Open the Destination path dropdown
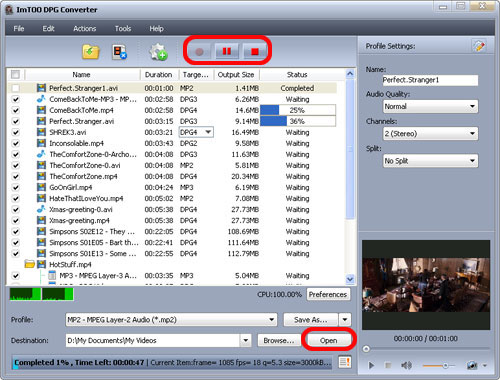The width and height of the screenshot is (500, 380). click(245, 340)
